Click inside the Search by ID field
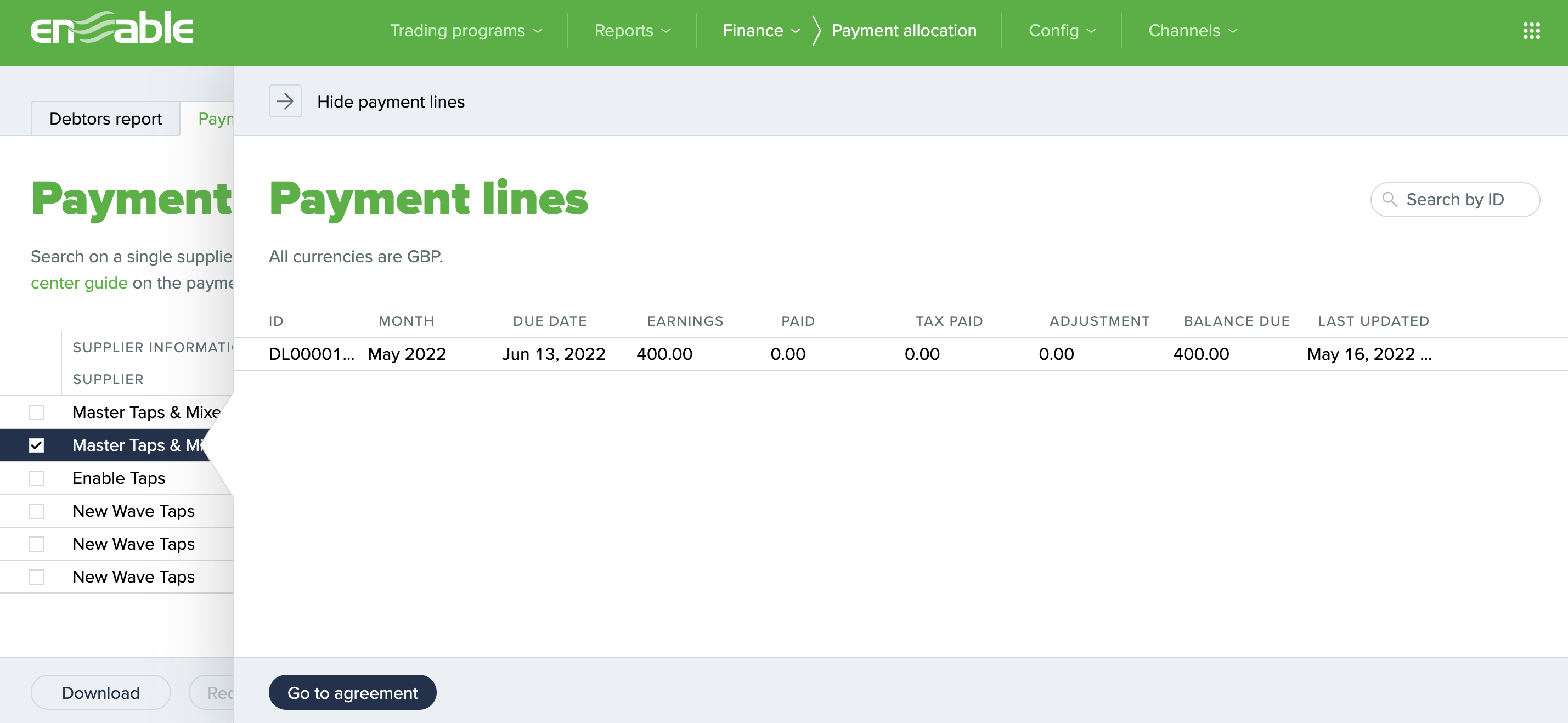This screenshot has height=723, width=1568. 1461,199
